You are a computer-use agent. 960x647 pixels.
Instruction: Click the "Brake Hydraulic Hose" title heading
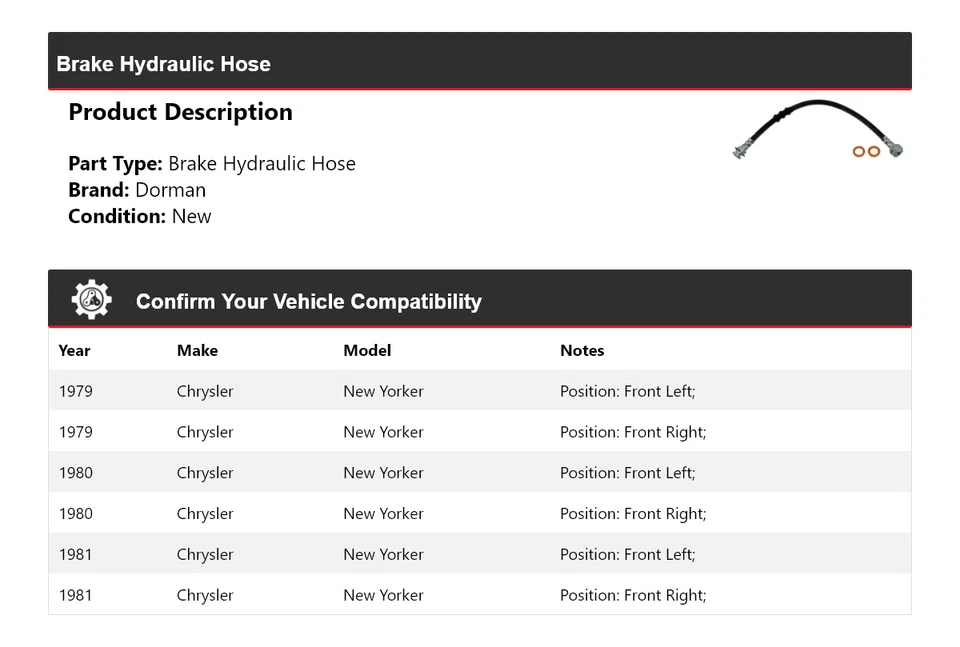click(164, 64)
